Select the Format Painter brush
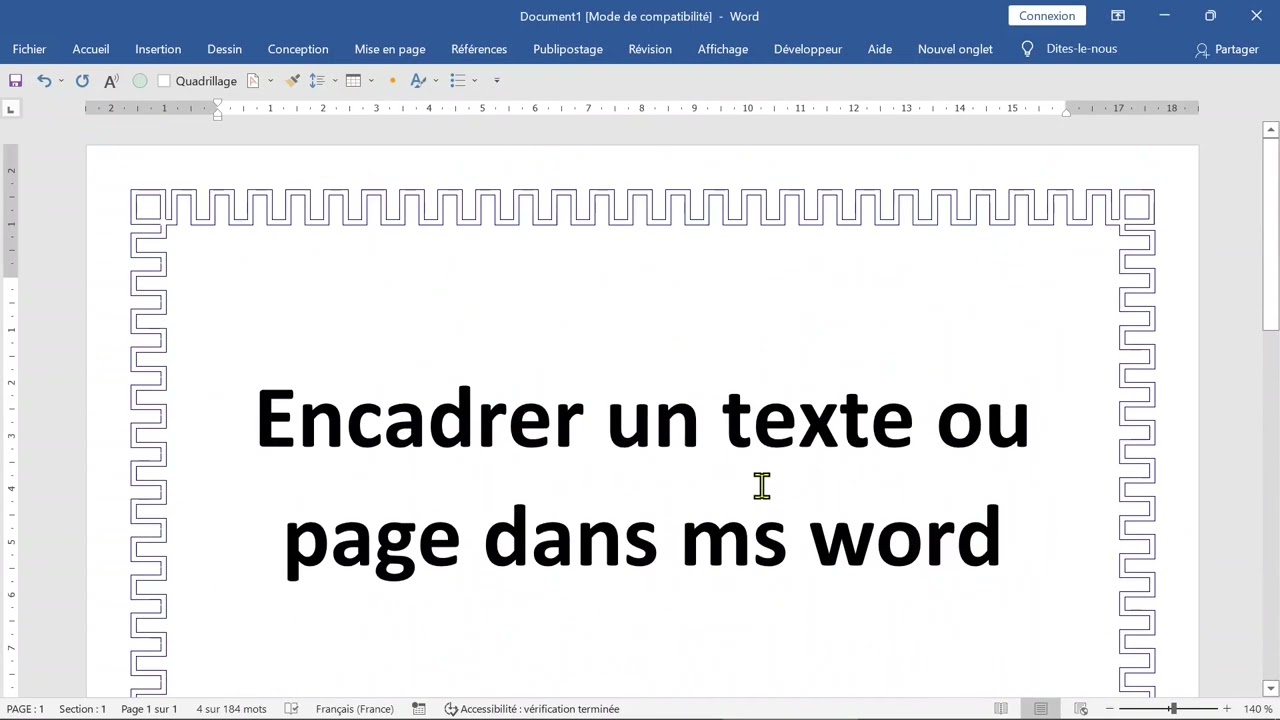 (x=293, y=81)
